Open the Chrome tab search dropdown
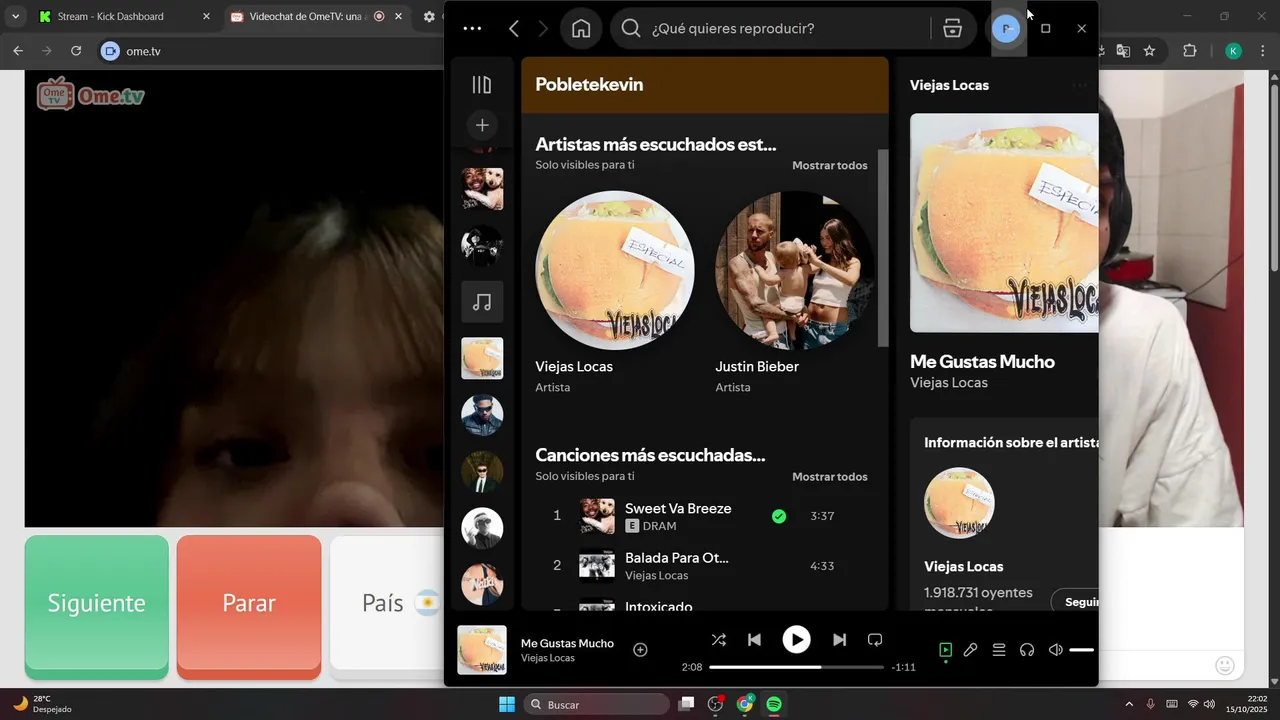 [x=15, y=16]
